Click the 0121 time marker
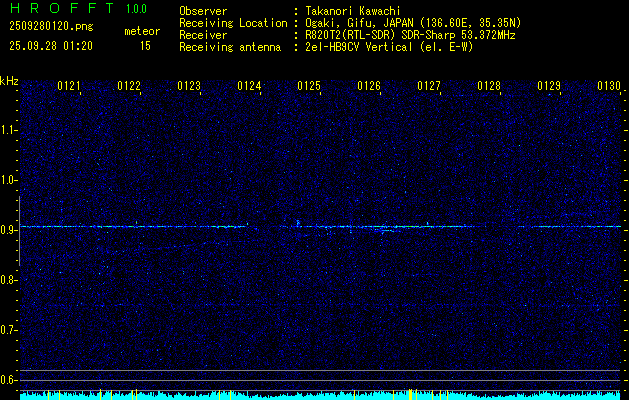 [x=69, y=86]
